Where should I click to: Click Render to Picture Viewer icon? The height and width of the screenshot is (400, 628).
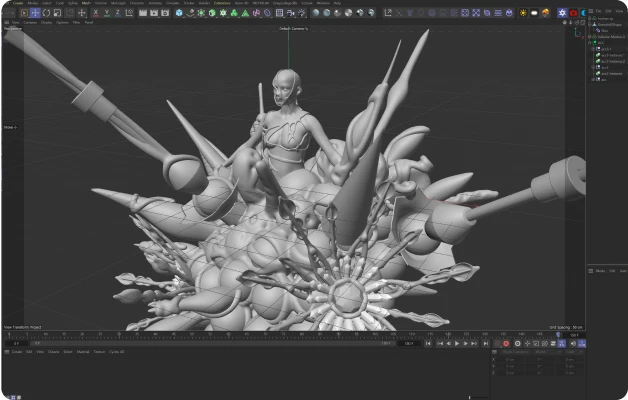click(154, 13)
